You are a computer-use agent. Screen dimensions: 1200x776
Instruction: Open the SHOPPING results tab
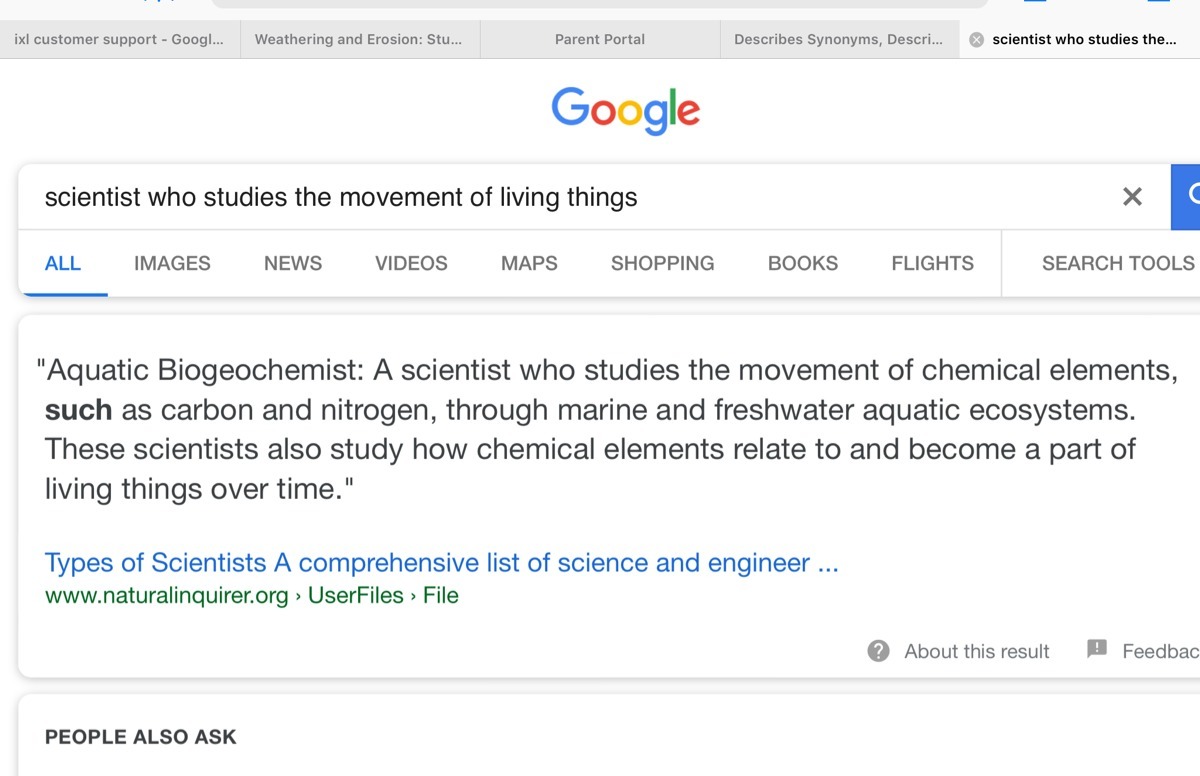(x=662, y=263)
